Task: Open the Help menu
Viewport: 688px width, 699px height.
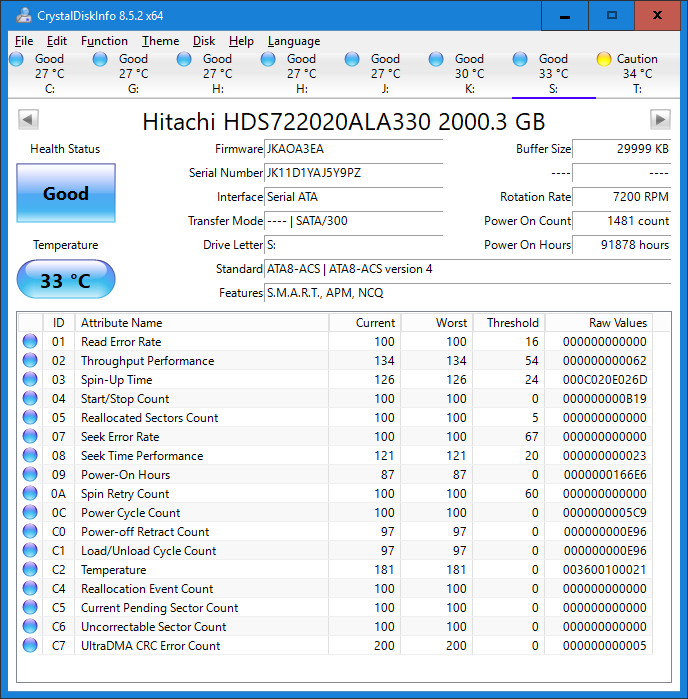Action: pos(241,41)
